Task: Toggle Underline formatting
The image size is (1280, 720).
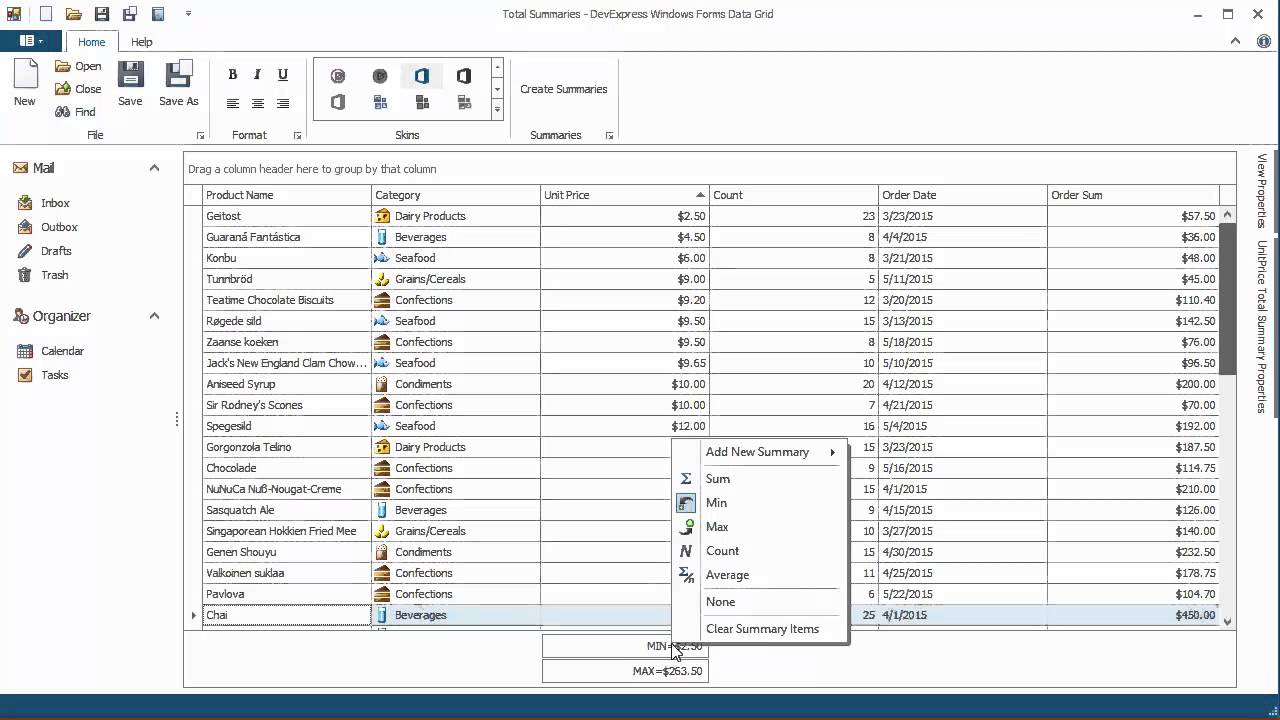Action: pyautogui.click(x=283, y=74)
